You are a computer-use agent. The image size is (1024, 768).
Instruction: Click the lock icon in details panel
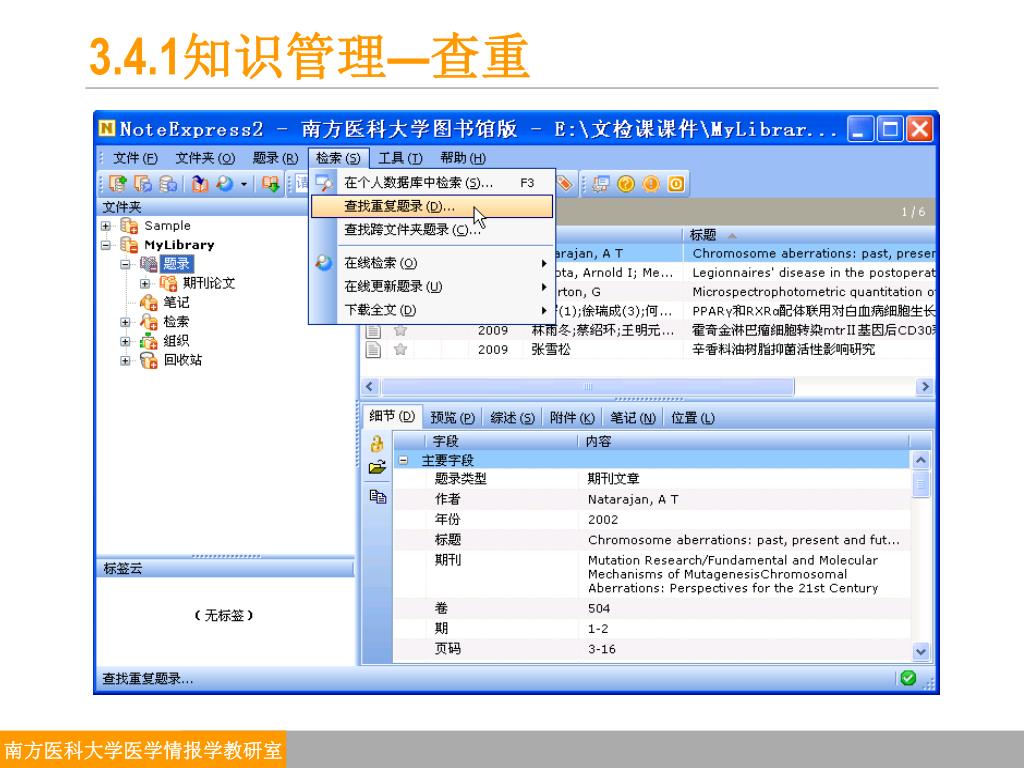pyautogui.click(x=377, y=443)
